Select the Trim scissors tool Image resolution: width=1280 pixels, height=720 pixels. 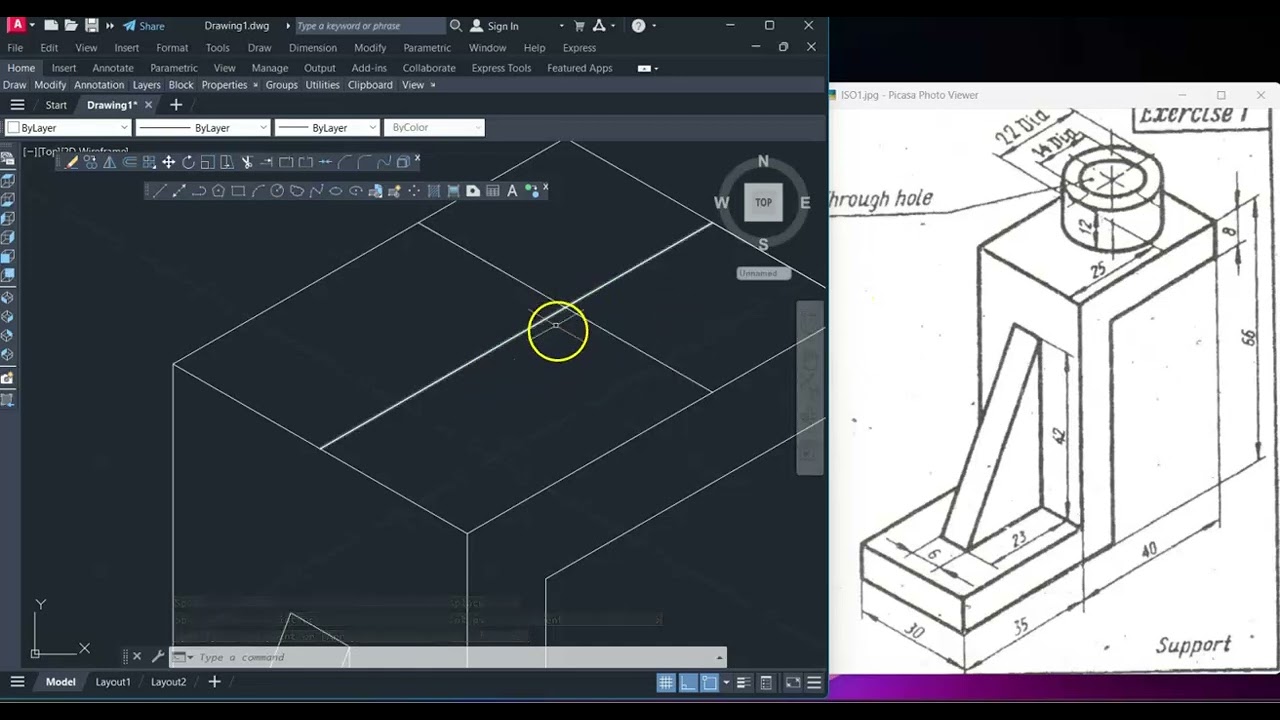246,162
